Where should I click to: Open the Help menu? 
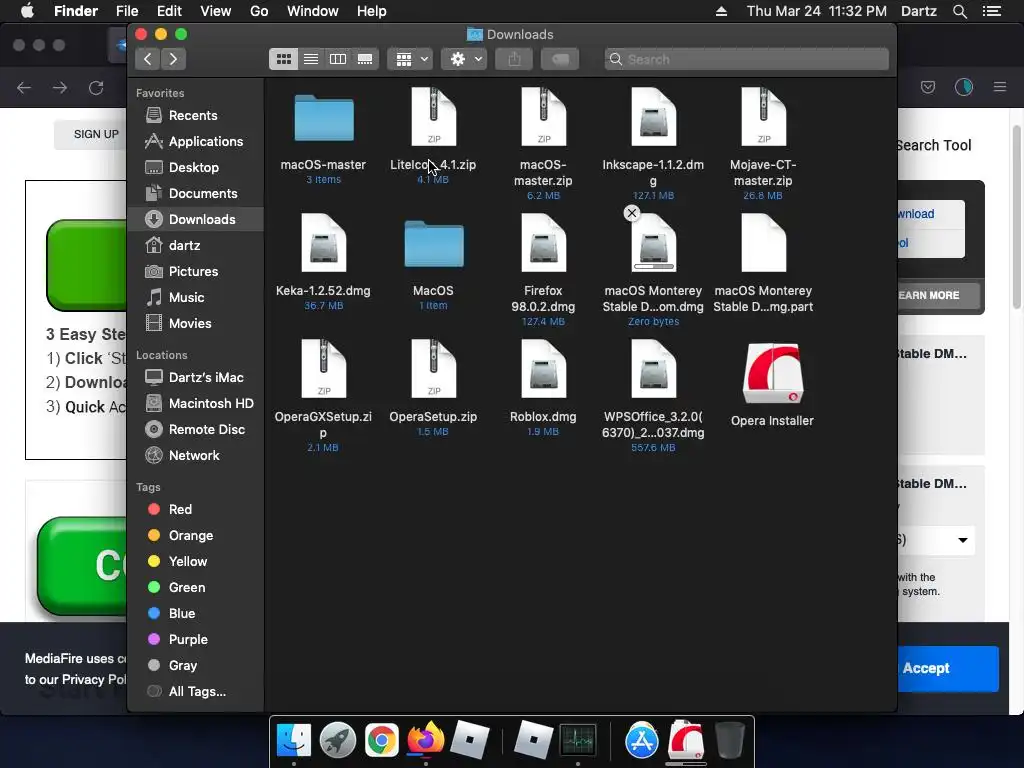[372, 11]
